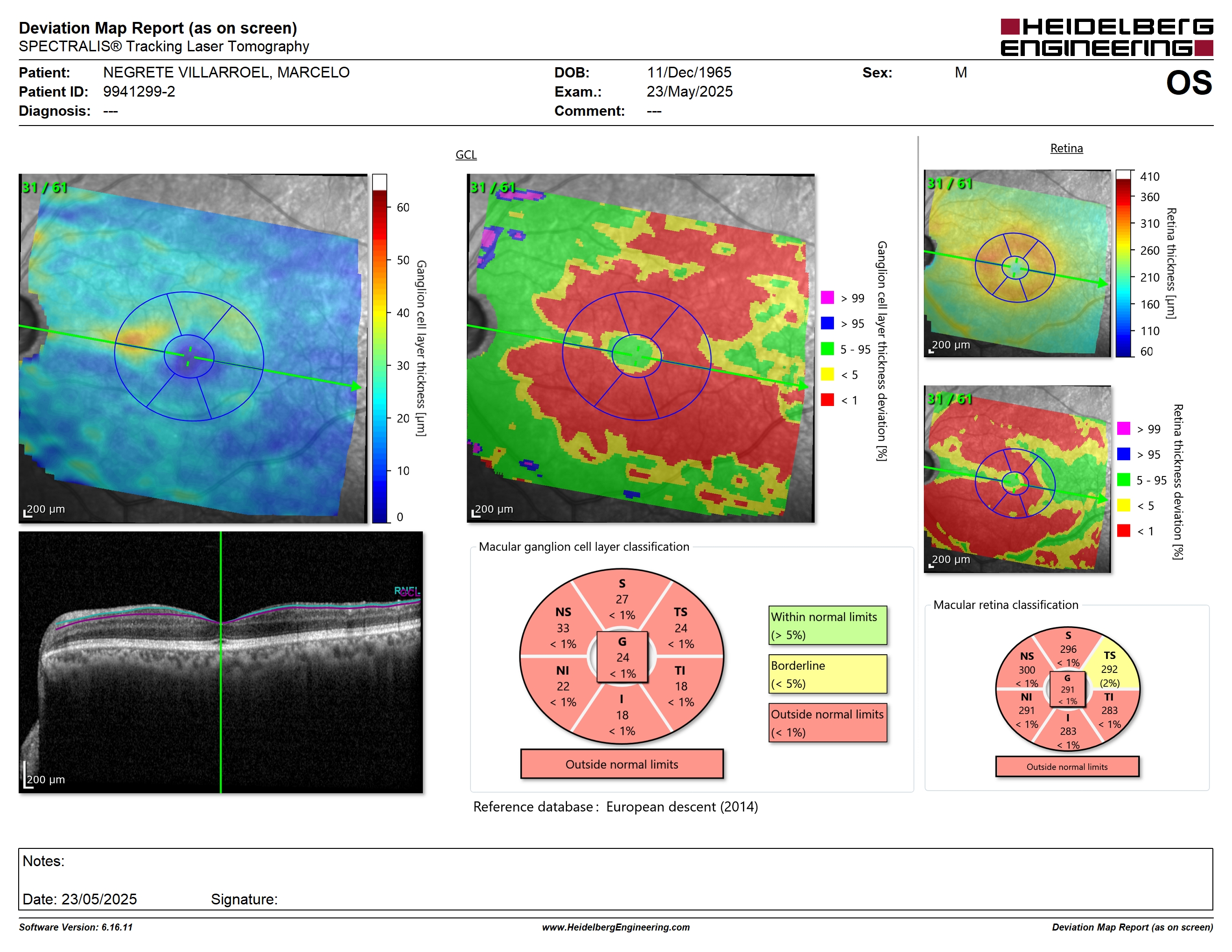Click the retina sector TI value 283
This screenshot has height=952, width=1232.
(1109, 711)
